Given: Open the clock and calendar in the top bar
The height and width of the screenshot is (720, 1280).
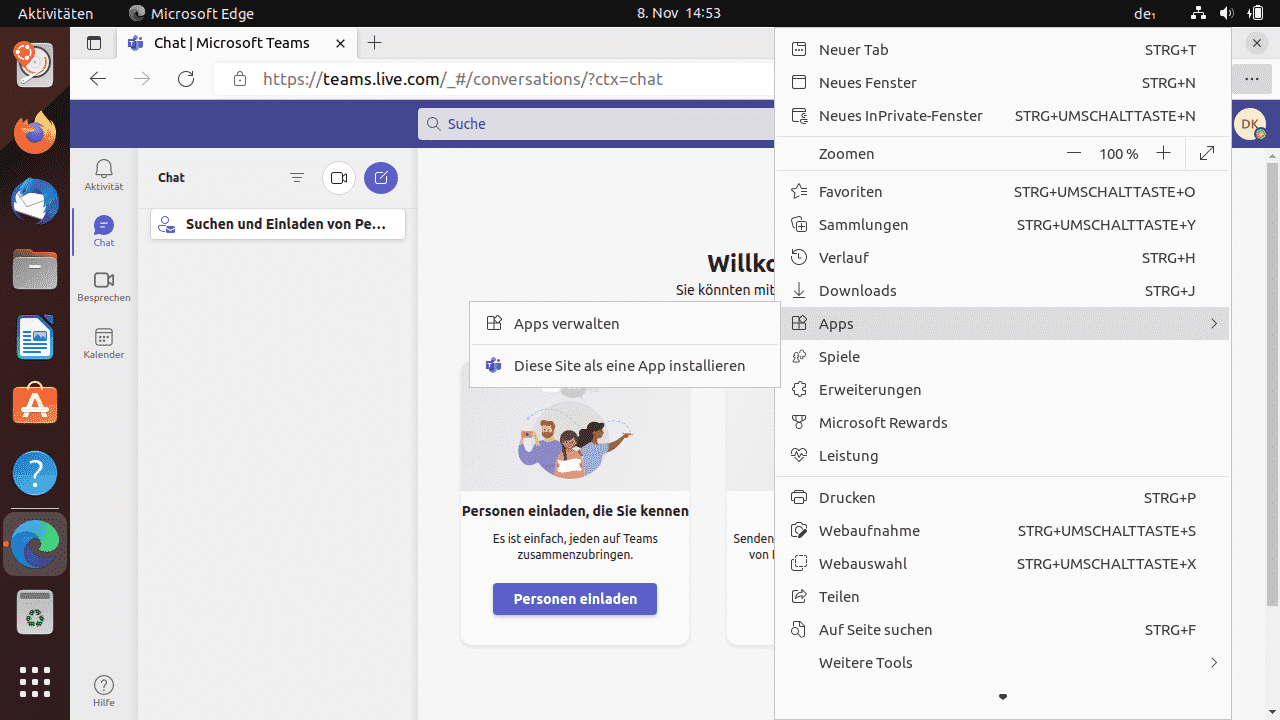Looking at the screenshot, I should tap(679, 13).
